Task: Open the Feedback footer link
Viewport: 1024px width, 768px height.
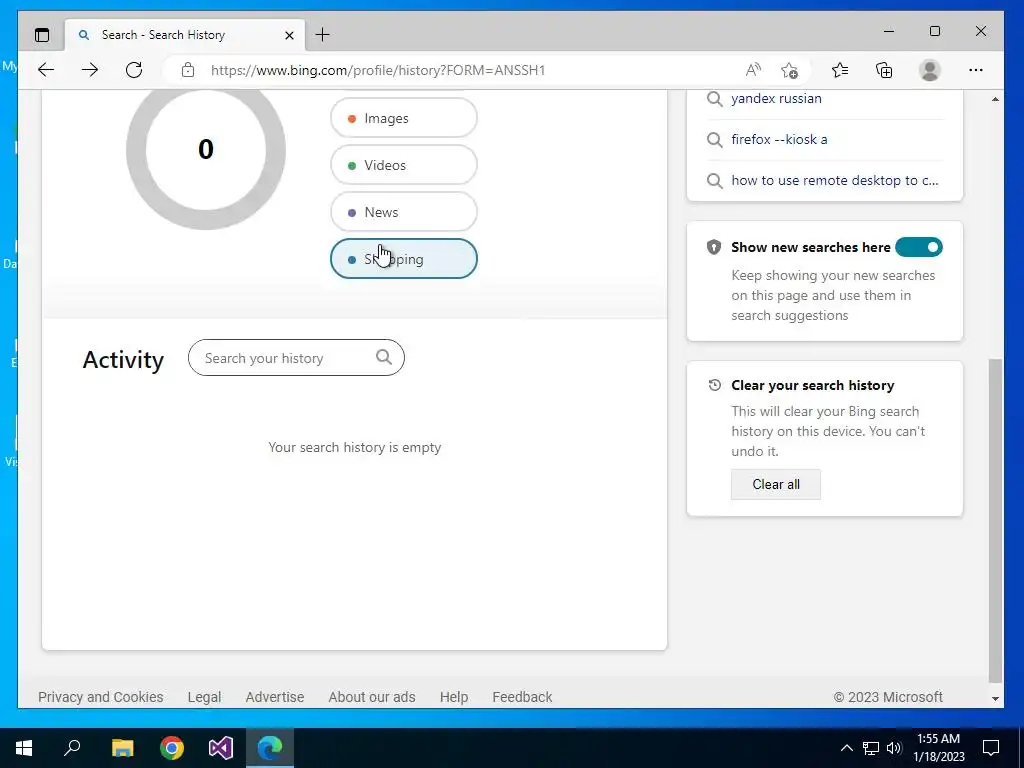Action: tap(522, 697)
